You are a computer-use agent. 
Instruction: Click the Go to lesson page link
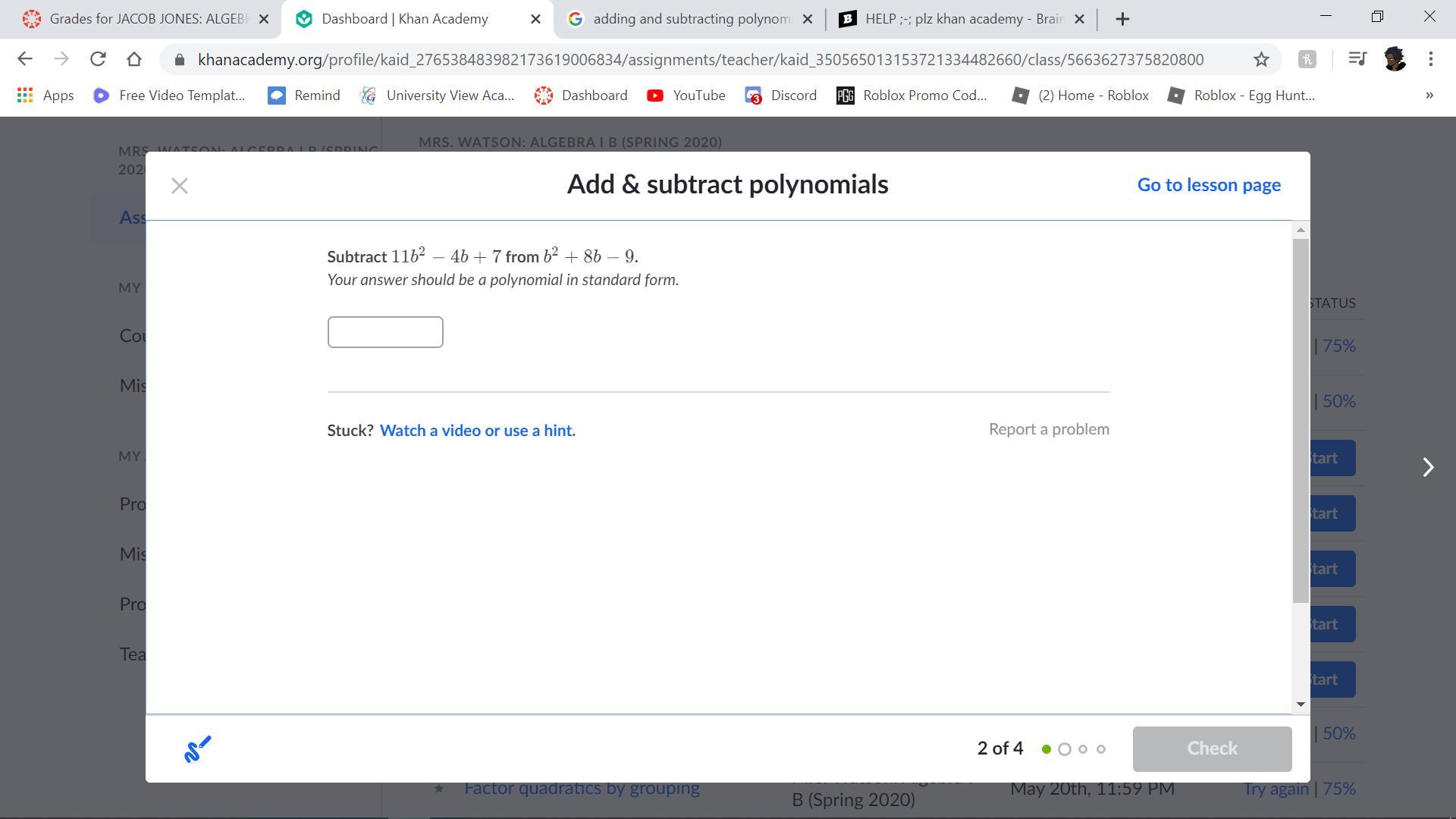(1208, 185)
